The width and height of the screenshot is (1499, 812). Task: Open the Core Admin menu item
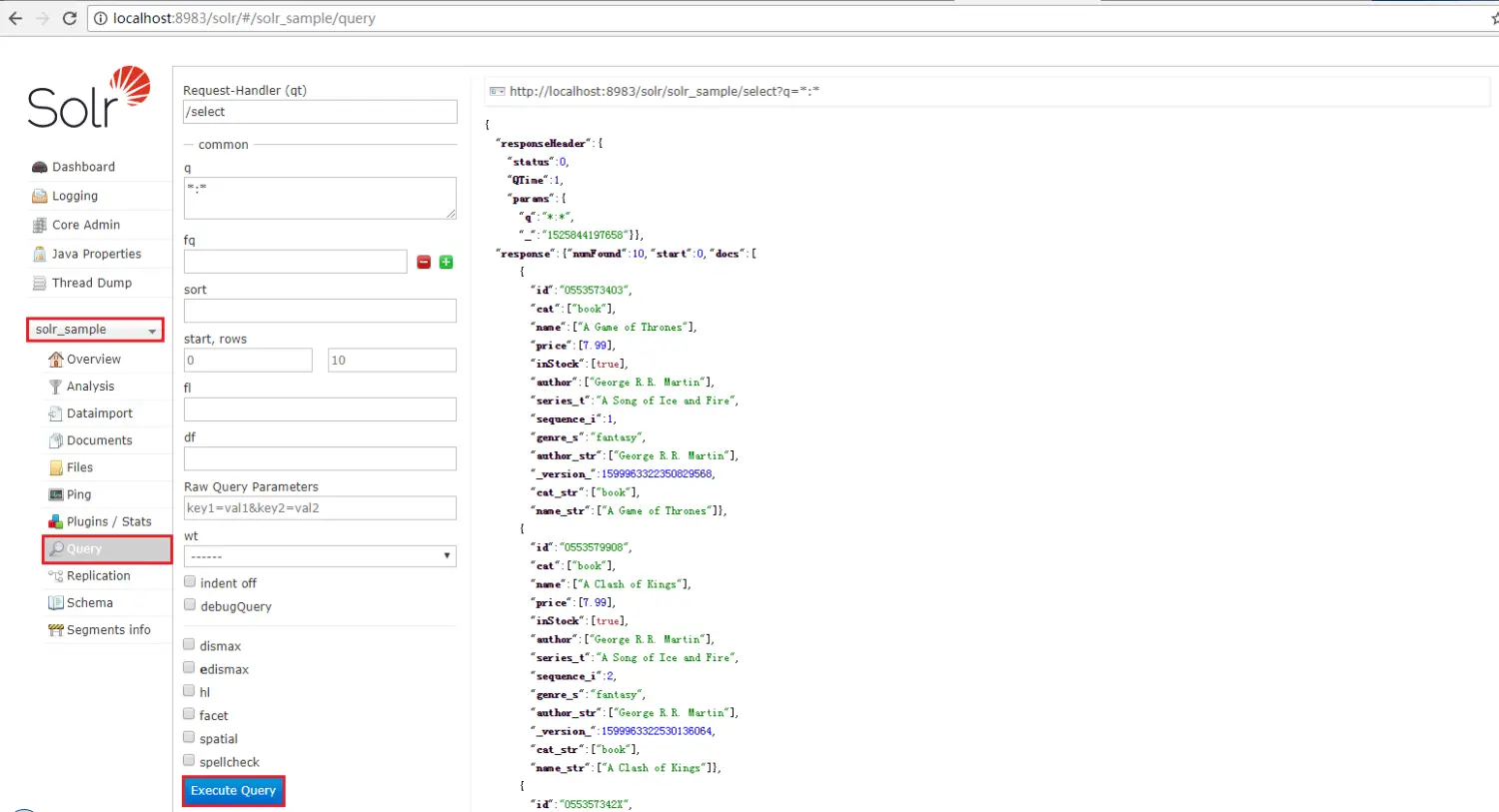tap(86, 225)
